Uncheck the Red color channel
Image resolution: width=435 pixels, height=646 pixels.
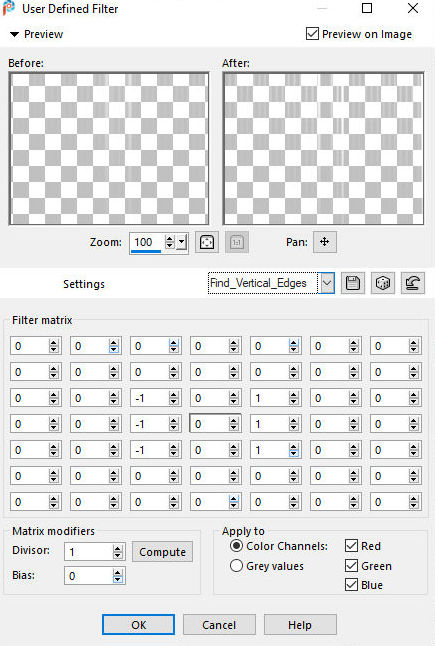tap(351, 546)
